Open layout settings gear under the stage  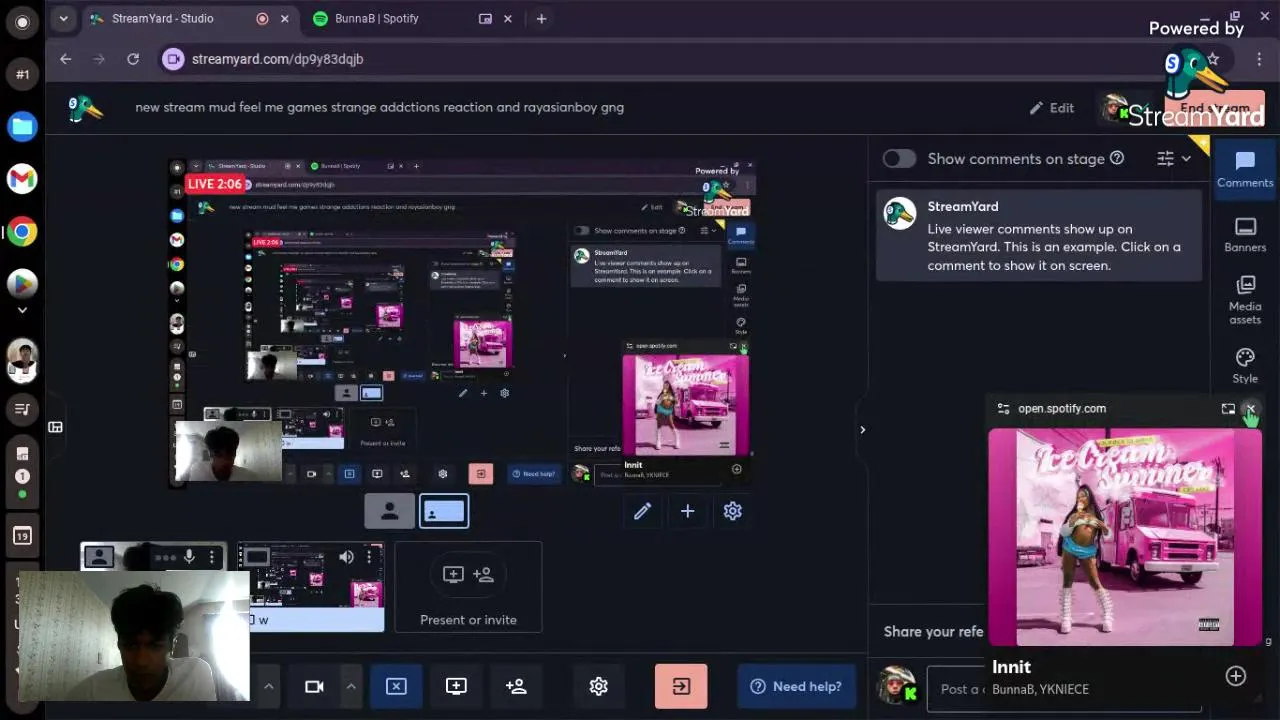(733, 511)
